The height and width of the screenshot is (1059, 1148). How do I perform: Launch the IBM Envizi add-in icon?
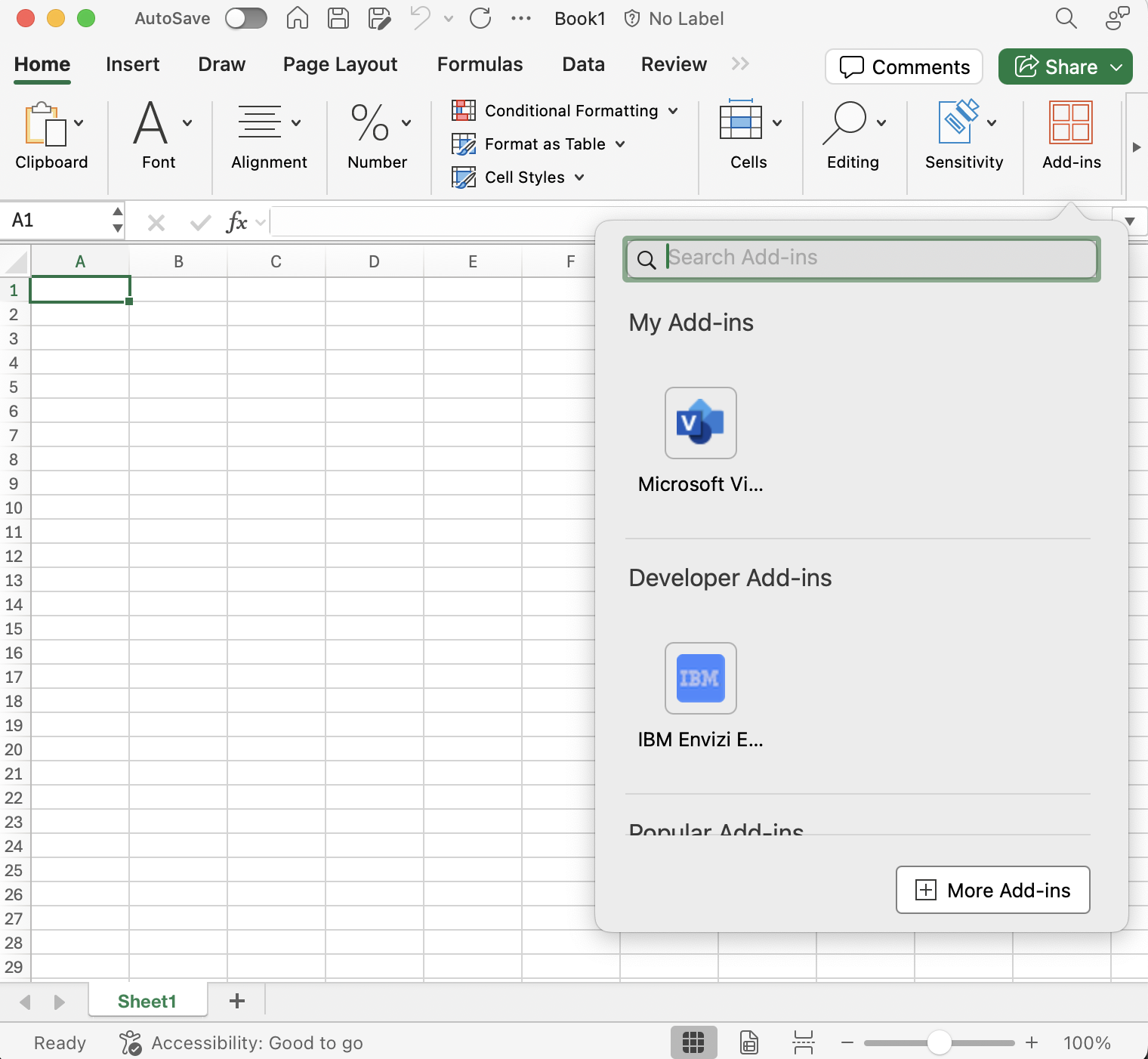pos(700,678)
